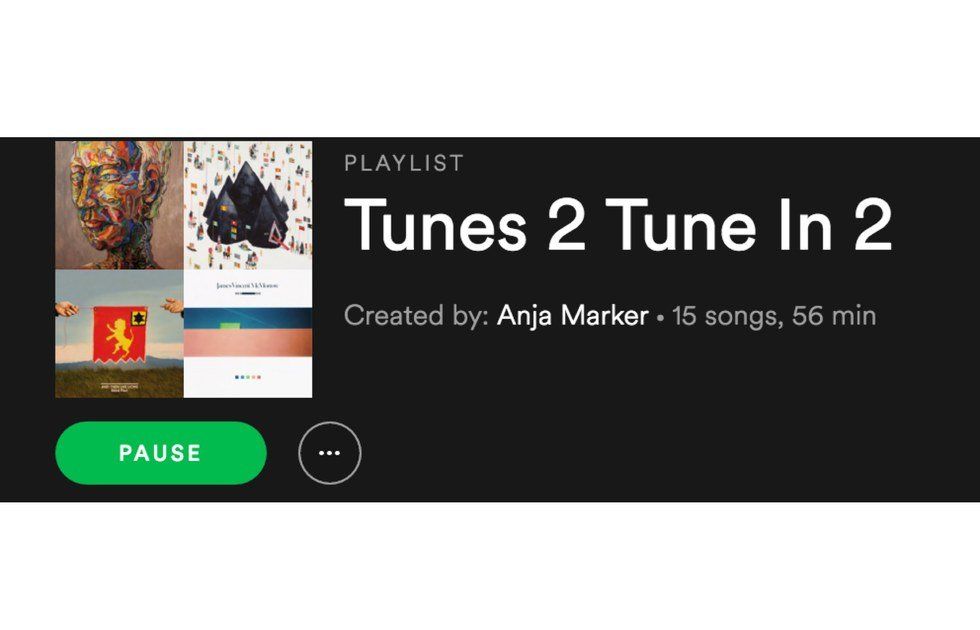This screenshot has width=980, height=630.
Task: Open the three-dot more options menu
Action: [x=329, y=453]
